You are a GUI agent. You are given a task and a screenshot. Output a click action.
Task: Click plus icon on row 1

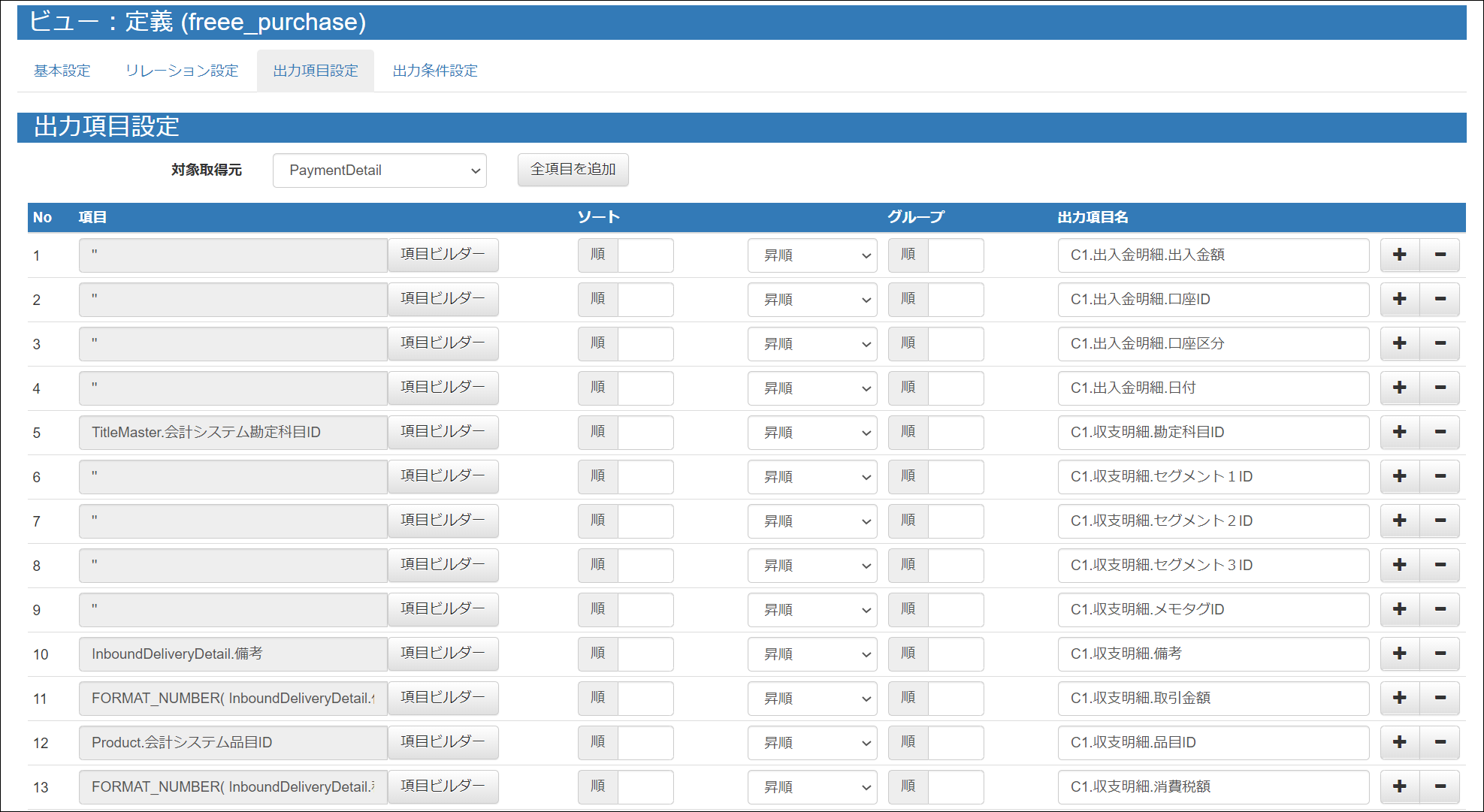(1399, 255)
